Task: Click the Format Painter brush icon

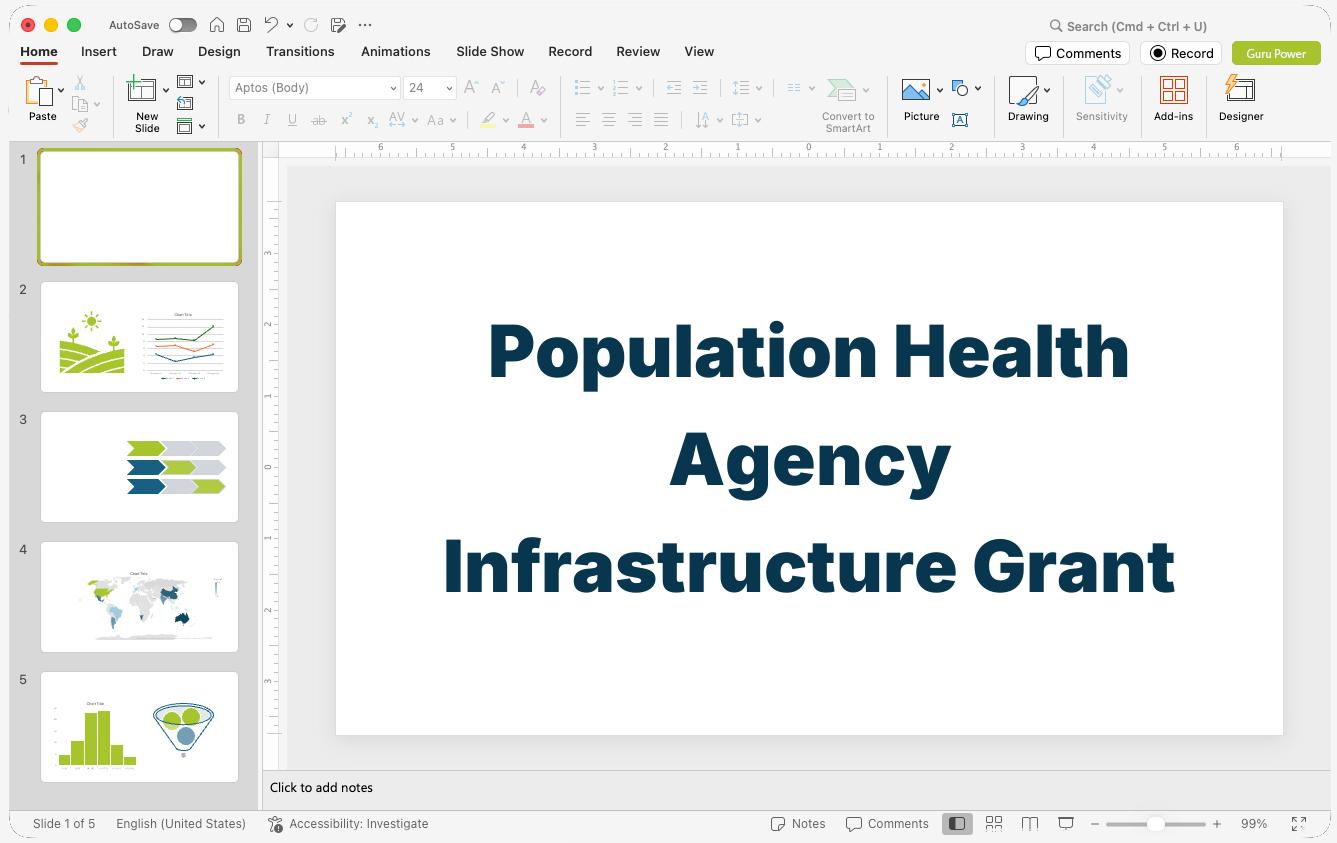Action: coord(80,125)
